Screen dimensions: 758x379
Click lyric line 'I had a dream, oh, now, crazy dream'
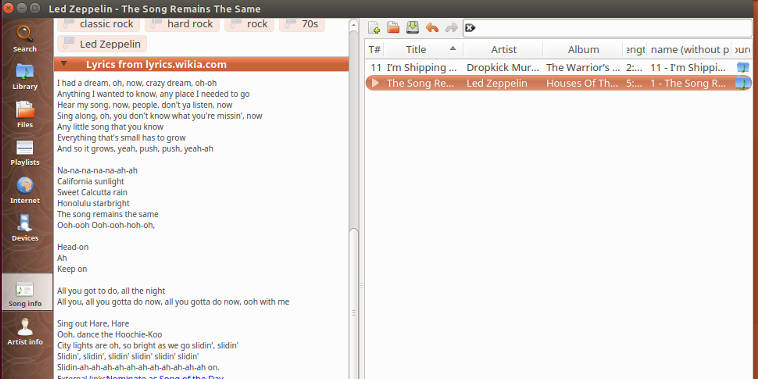point(137,83)
